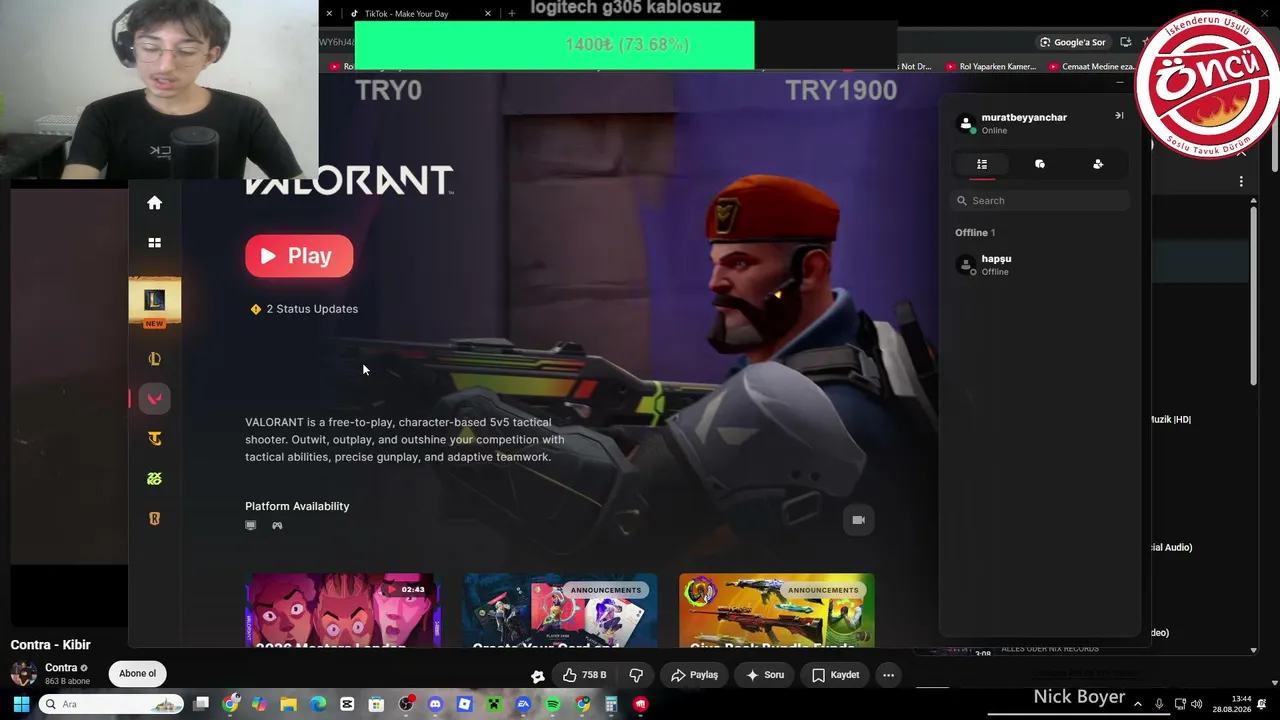Image resolution: width=1280 pixels, height=720 pixels.
Task: Click the YouTube playlist panel scrollbar
Action: coord(1254,295)
